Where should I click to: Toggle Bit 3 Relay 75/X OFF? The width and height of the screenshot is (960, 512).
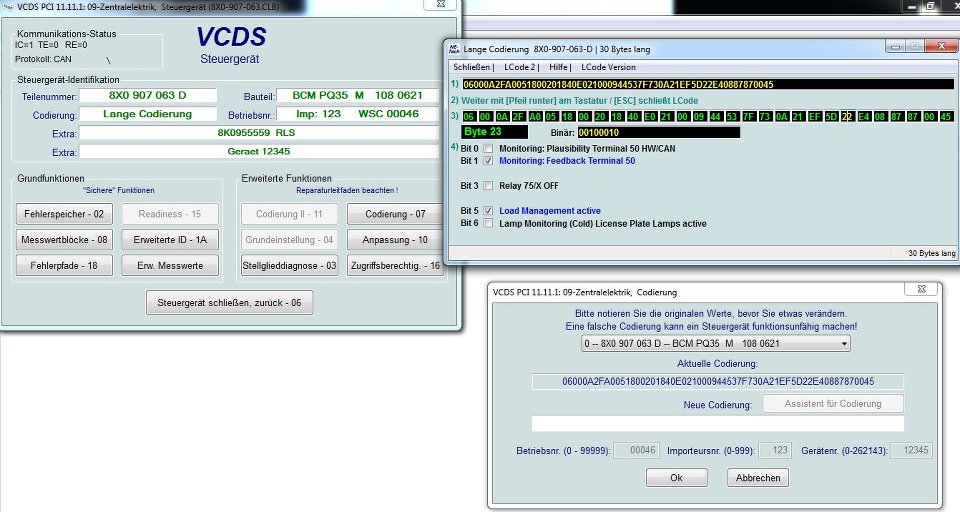tap(488, 186)
